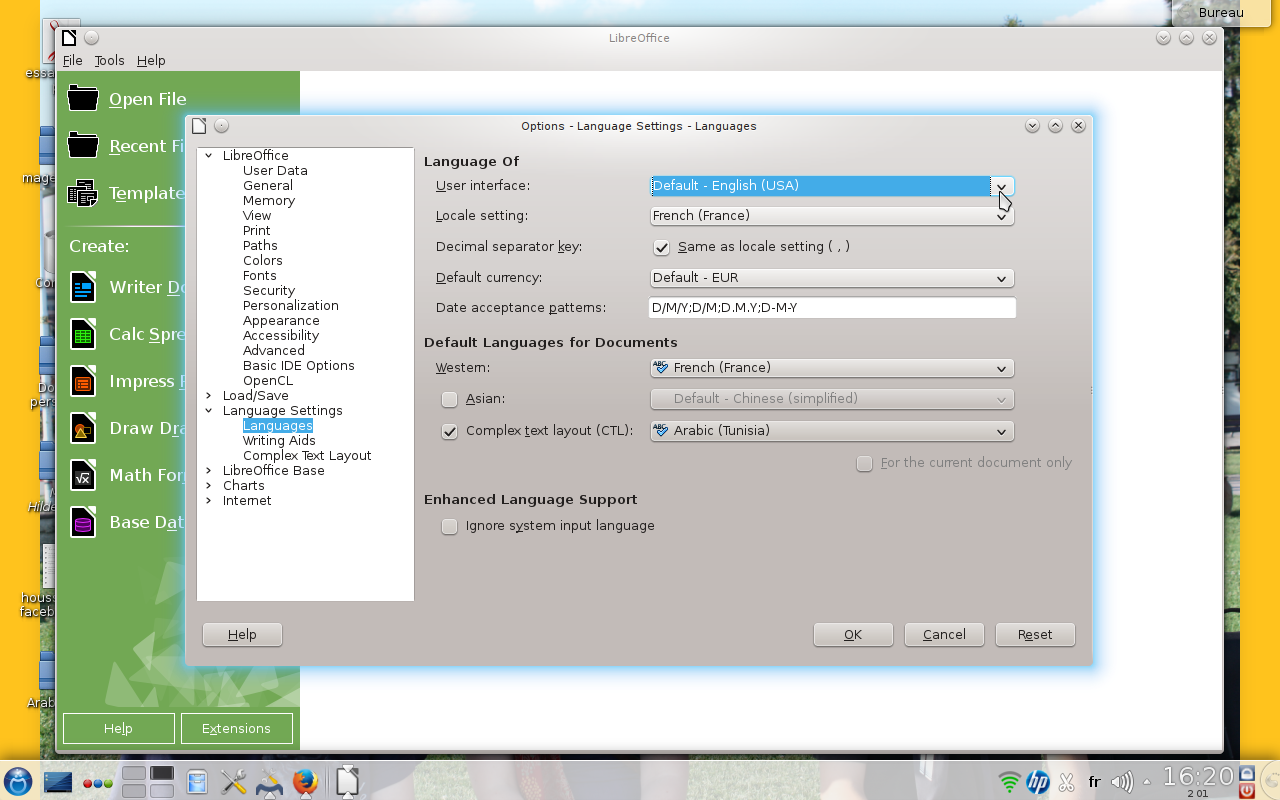The height and width of the screenshot is (800, 1280).
Task: Click the Base Database icon
Action: (x=83, y=522)
